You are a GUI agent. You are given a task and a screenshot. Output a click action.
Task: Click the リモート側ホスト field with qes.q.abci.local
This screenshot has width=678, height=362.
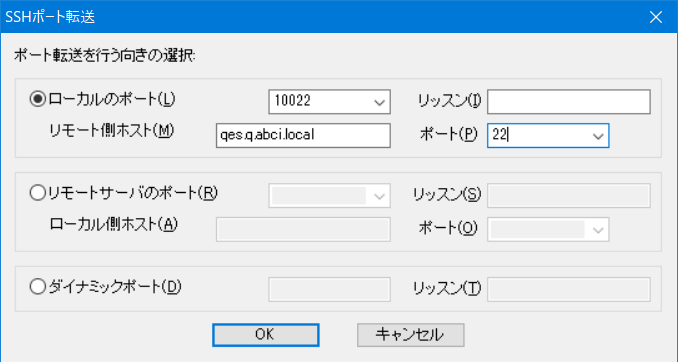[303, 135]
